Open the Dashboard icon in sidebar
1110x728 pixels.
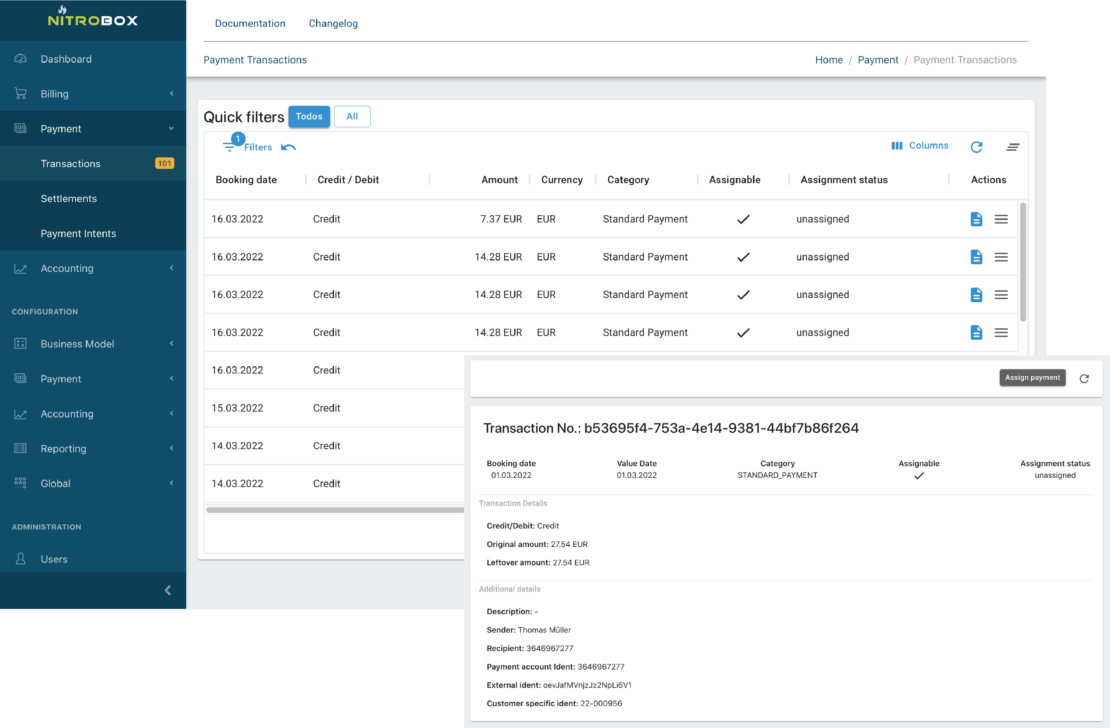coord(21,59)
